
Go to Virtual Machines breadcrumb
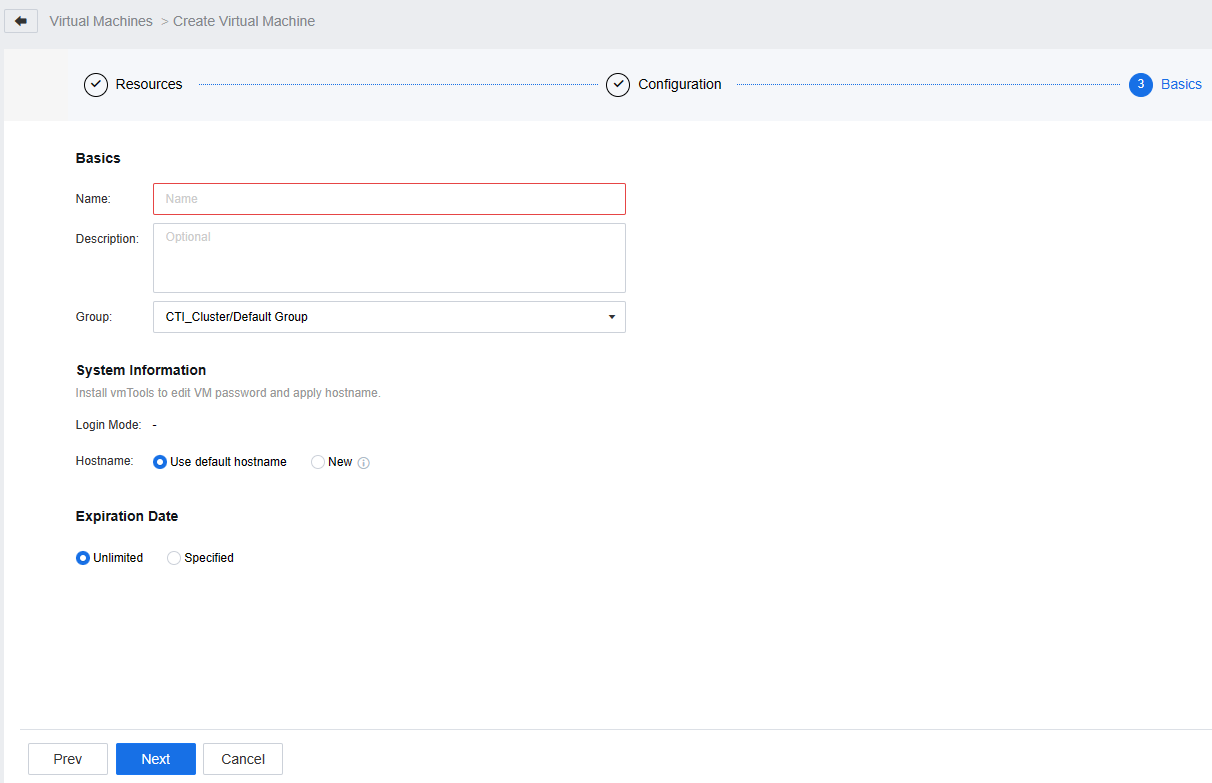click(101, 21)
